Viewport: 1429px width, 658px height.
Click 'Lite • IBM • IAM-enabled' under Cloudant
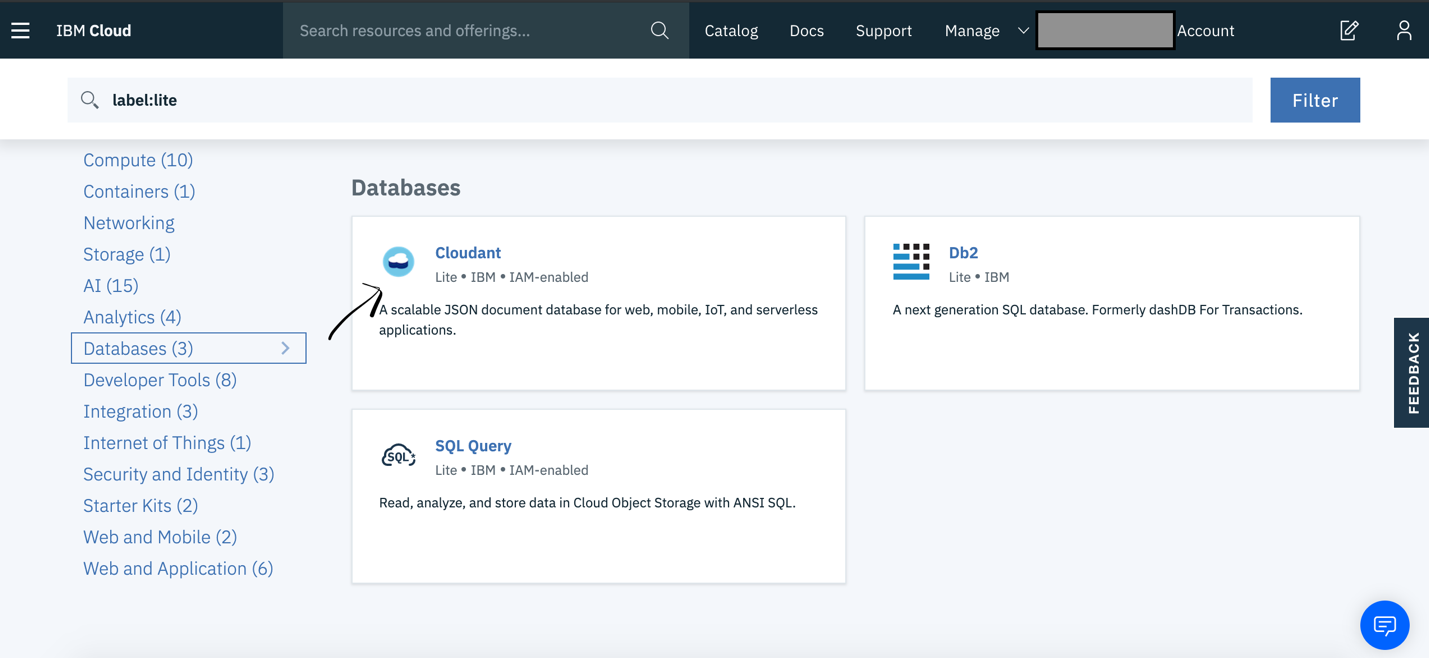point(512,277)
